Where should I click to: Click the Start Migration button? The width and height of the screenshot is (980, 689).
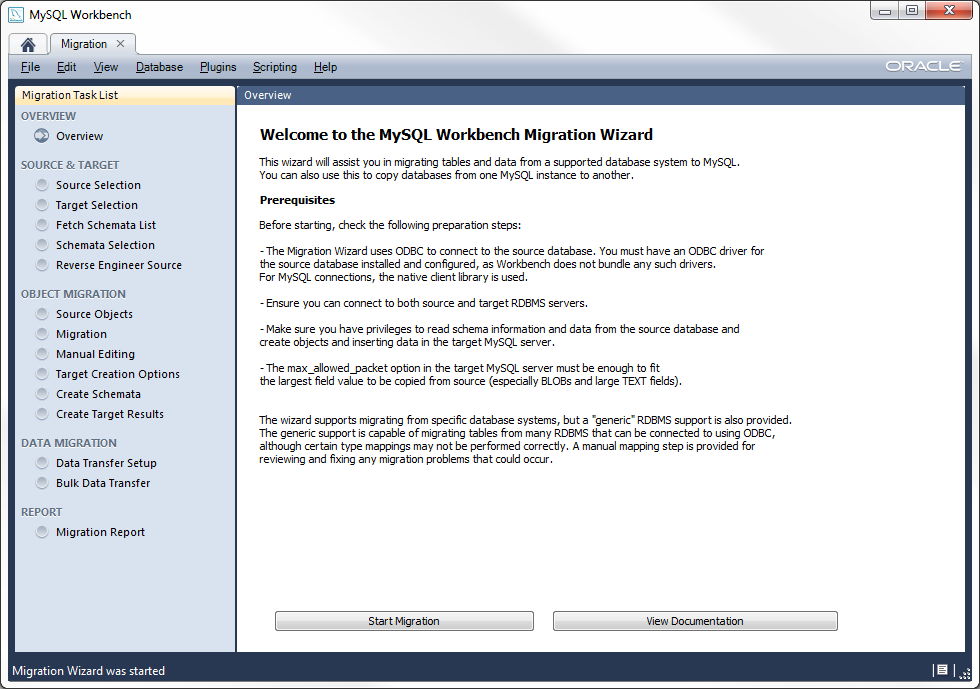pos(404,621)
